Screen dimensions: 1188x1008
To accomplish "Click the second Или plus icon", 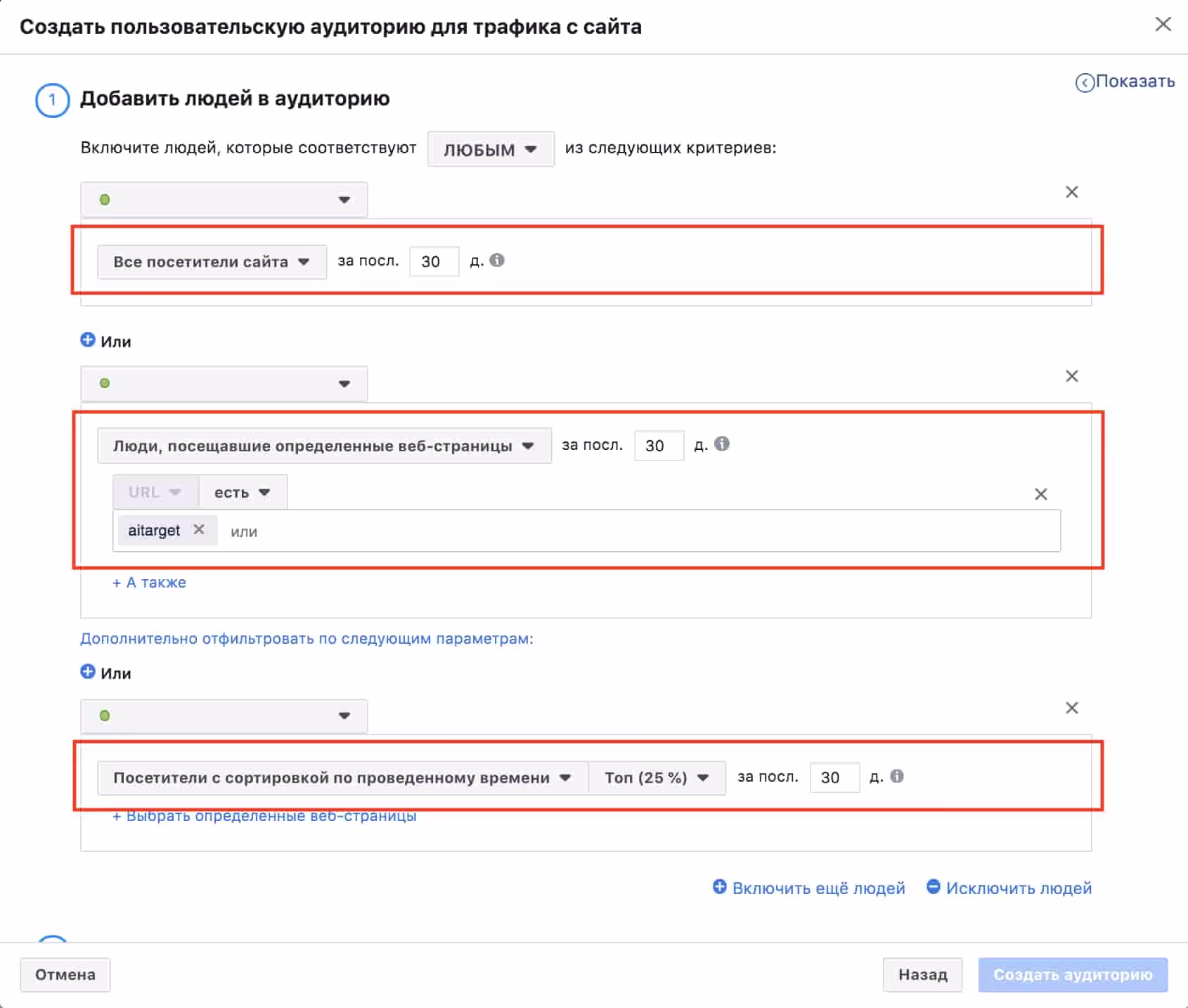I will (88, 671).
